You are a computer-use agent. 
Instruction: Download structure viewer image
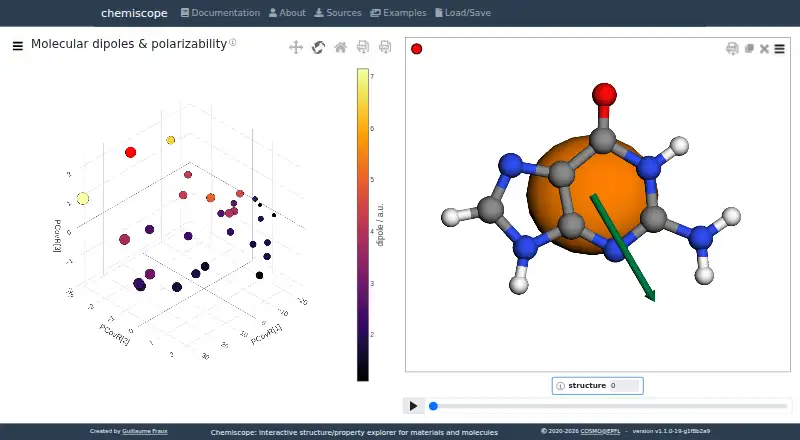point(732,48)
